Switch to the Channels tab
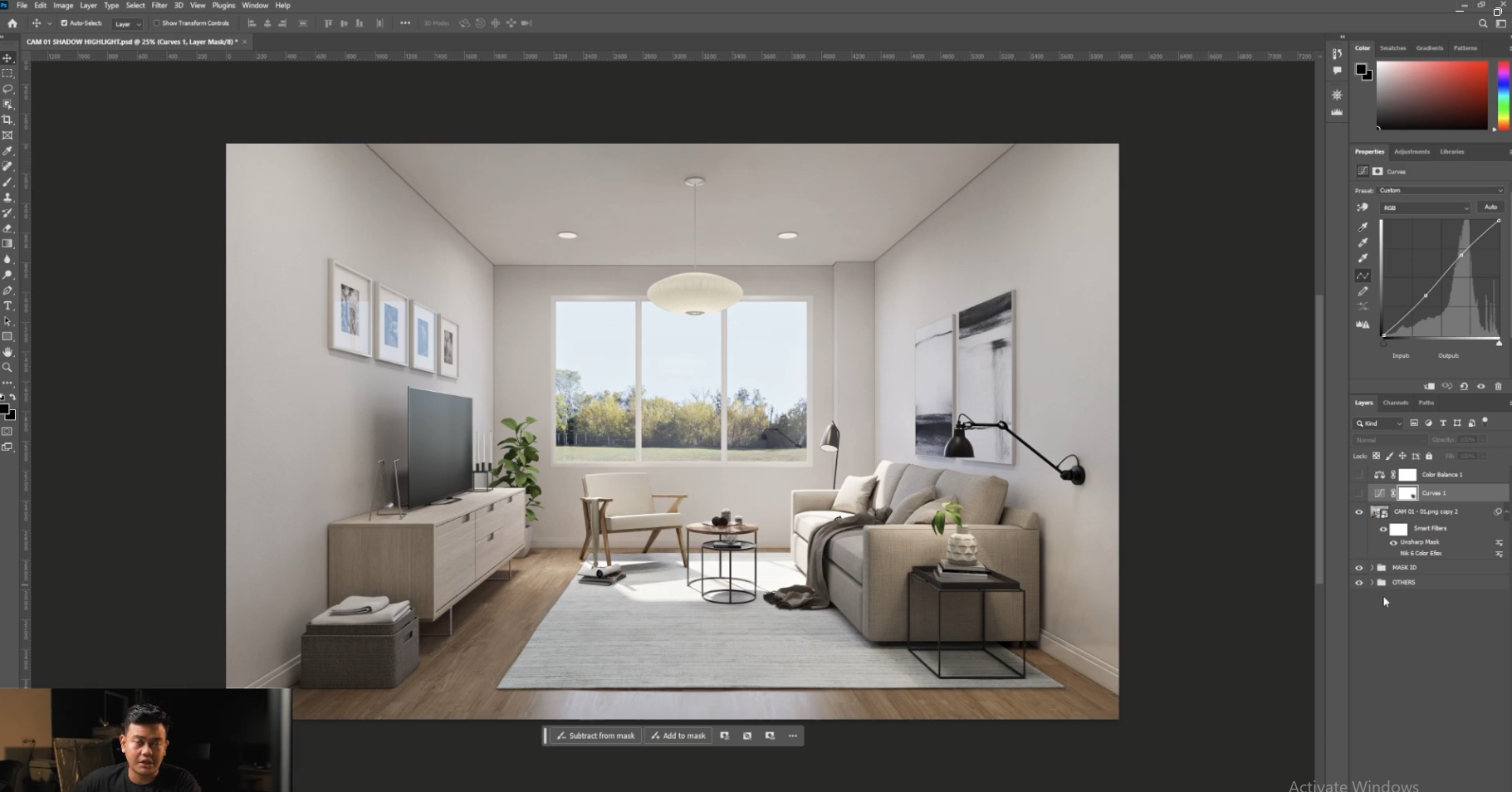The width and height of the screenshot is (1512, 792). (x=1395, y=403)
